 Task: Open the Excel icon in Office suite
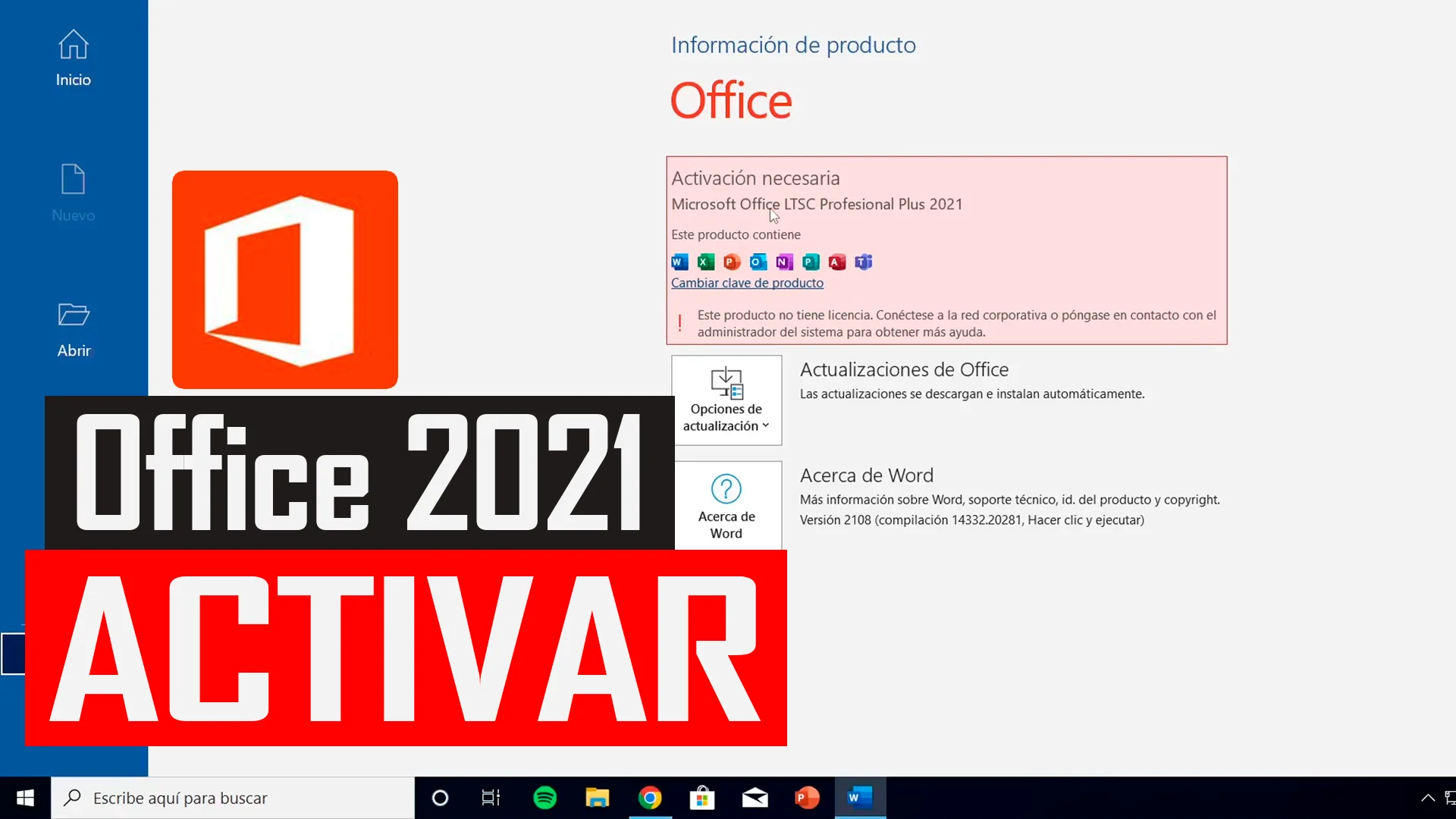tap(705, 262)
